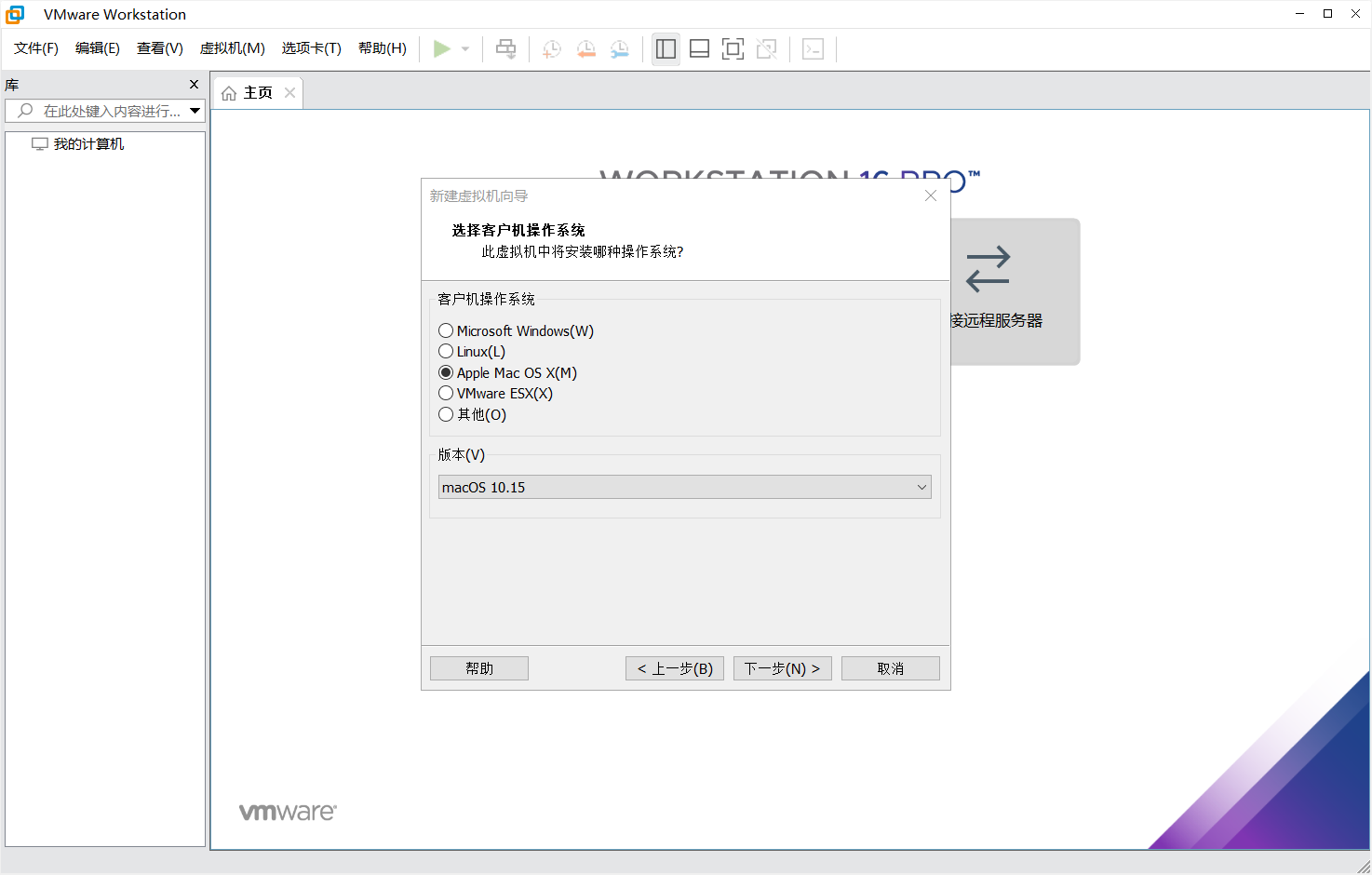Open the power button dropdown arrow
This screenshot has height=875, width=1372.
click(x=464, y=48)
